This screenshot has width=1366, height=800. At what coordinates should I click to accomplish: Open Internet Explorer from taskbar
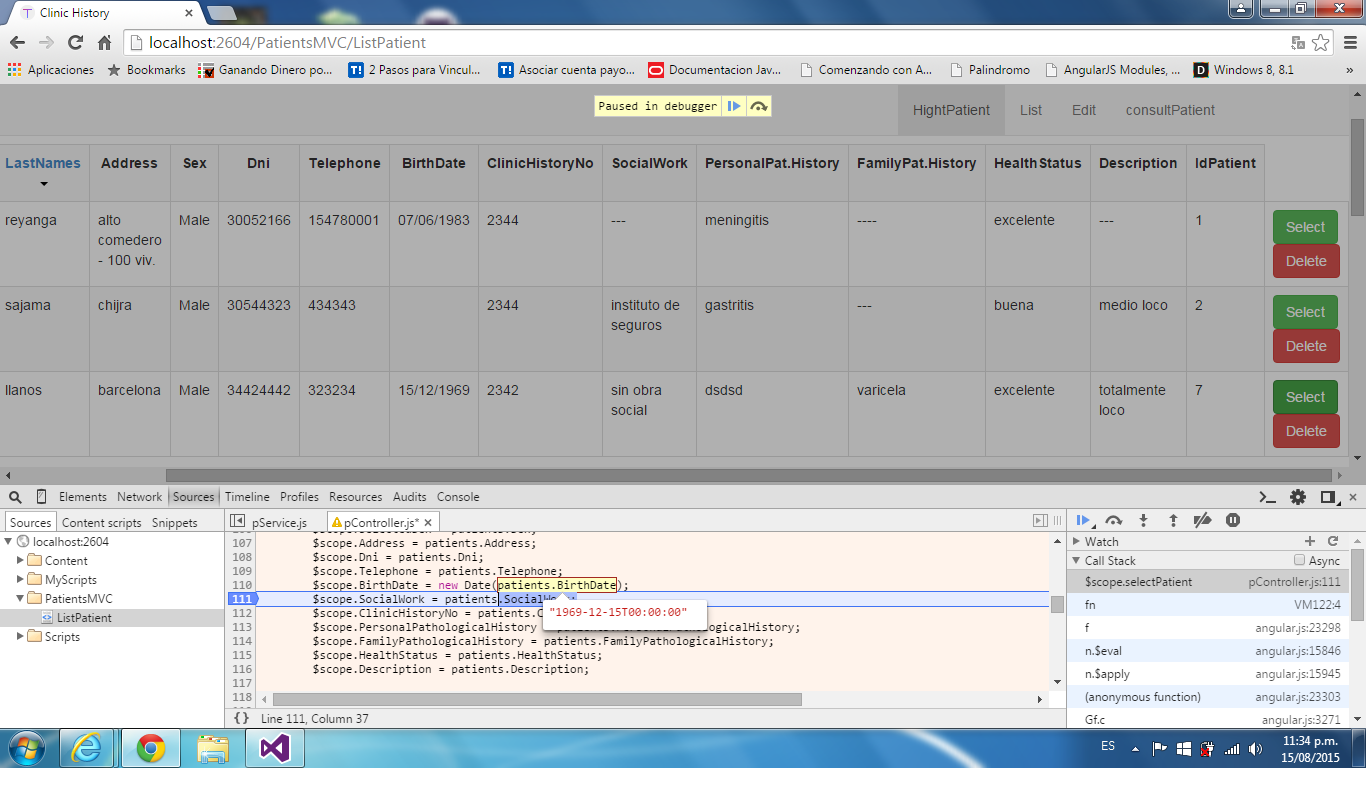pyautogui.click(x=86, y=748)
